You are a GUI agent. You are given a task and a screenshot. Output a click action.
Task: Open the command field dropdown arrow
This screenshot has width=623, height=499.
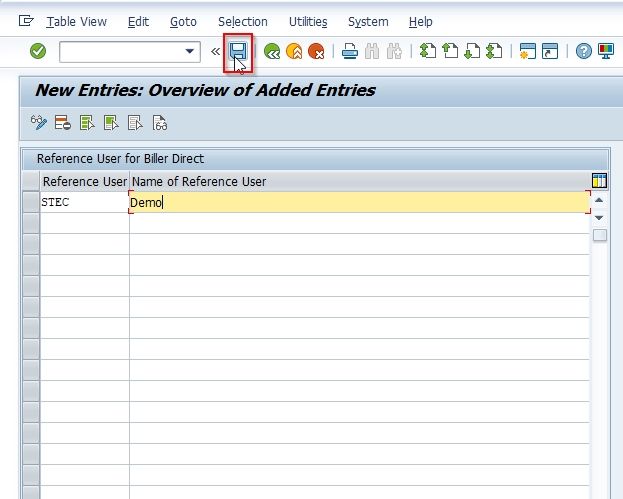(190, 51)
